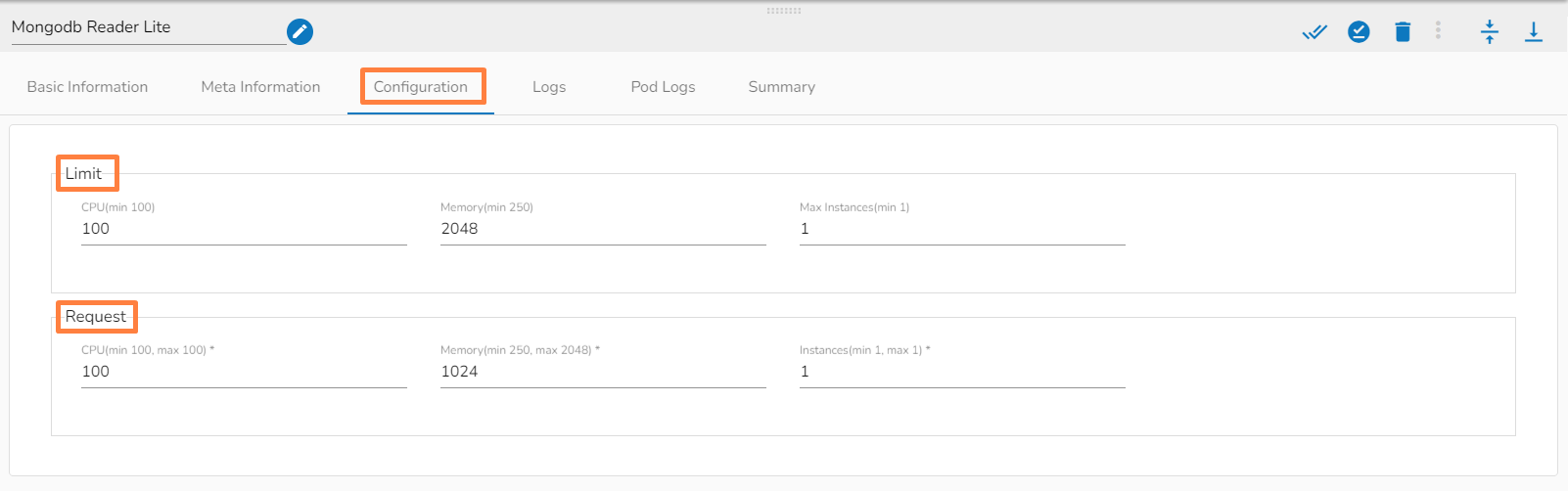
Task: Focus the Limit CPU input field
Action: point(244,229)
